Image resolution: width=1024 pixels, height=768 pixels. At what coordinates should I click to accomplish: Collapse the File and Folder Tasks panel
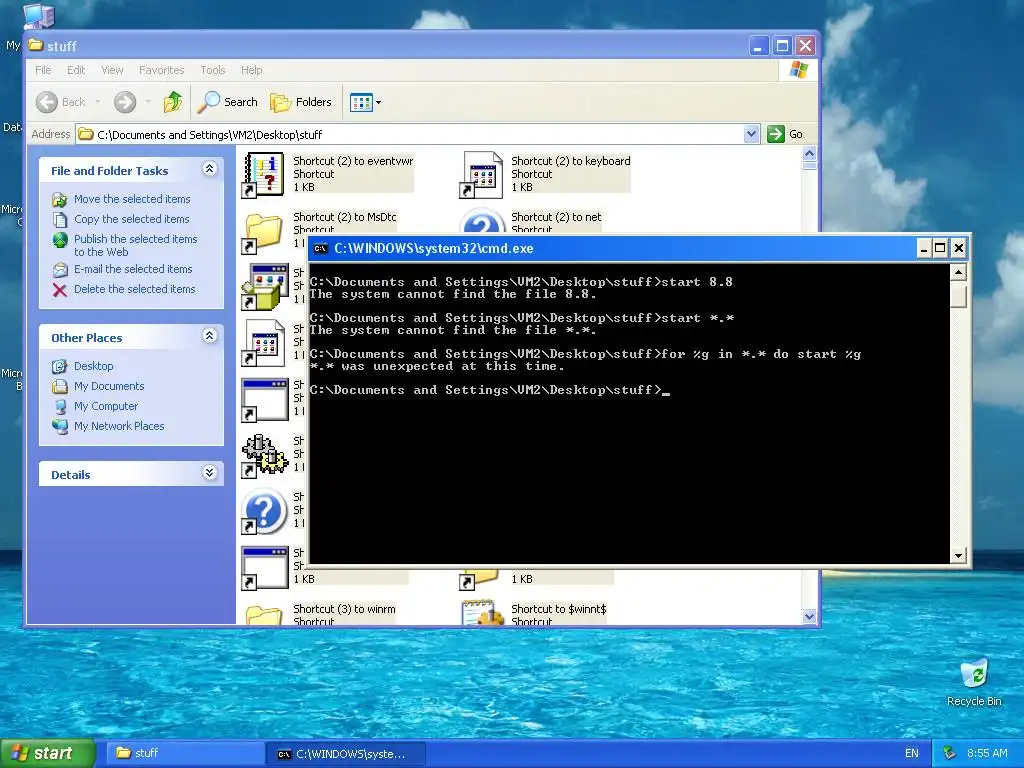point(209,169)
